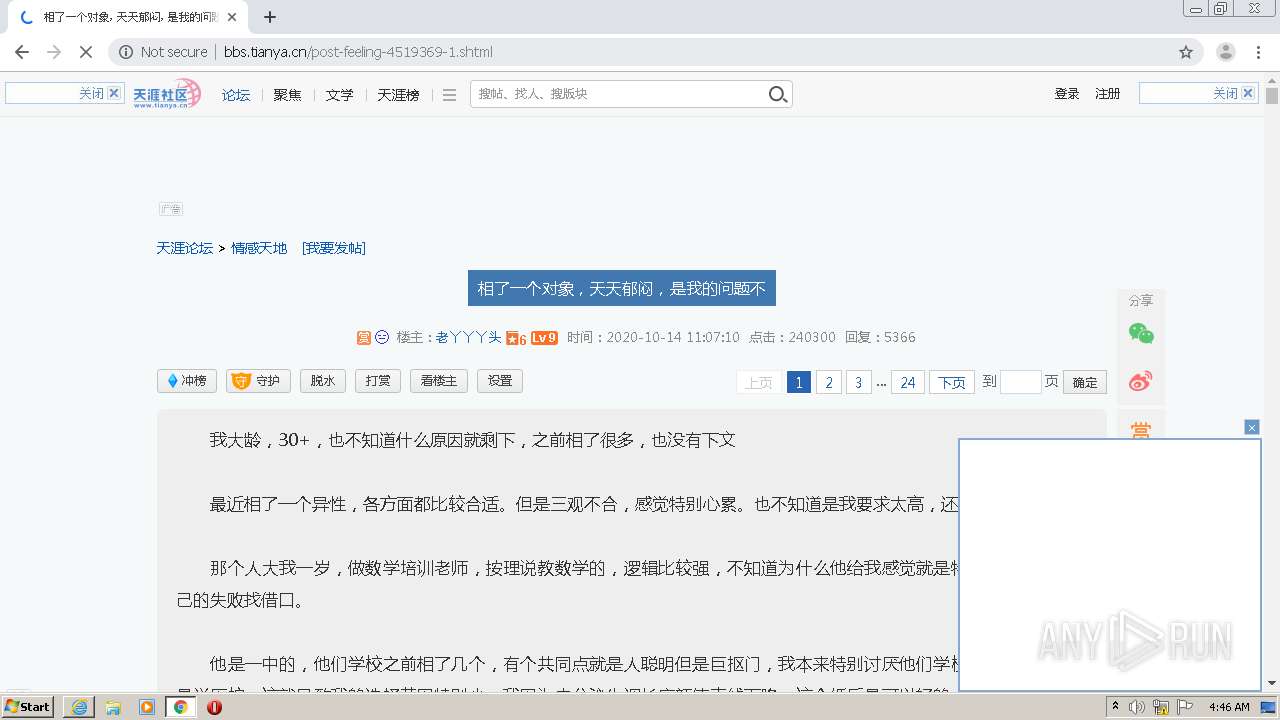Screen dimensions: 1280x720
Task: Click the 情感天地 breadcrumb link
Action: pos(259,248)
